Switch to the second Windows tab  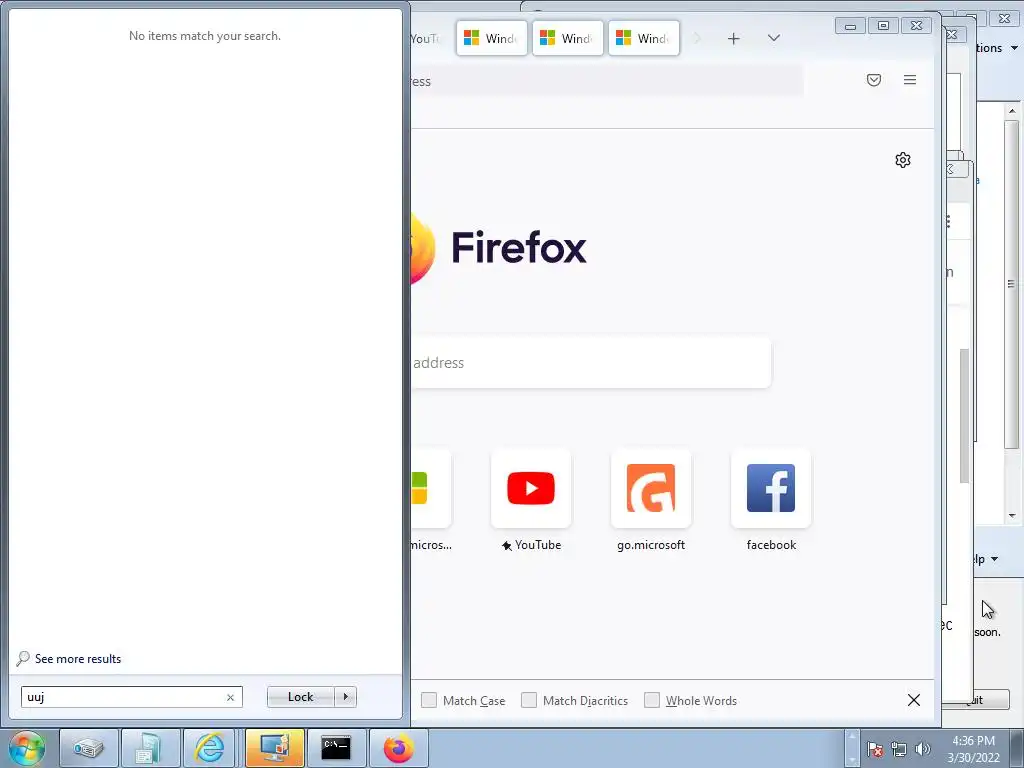pyautogui.click(x=568, y=39)
